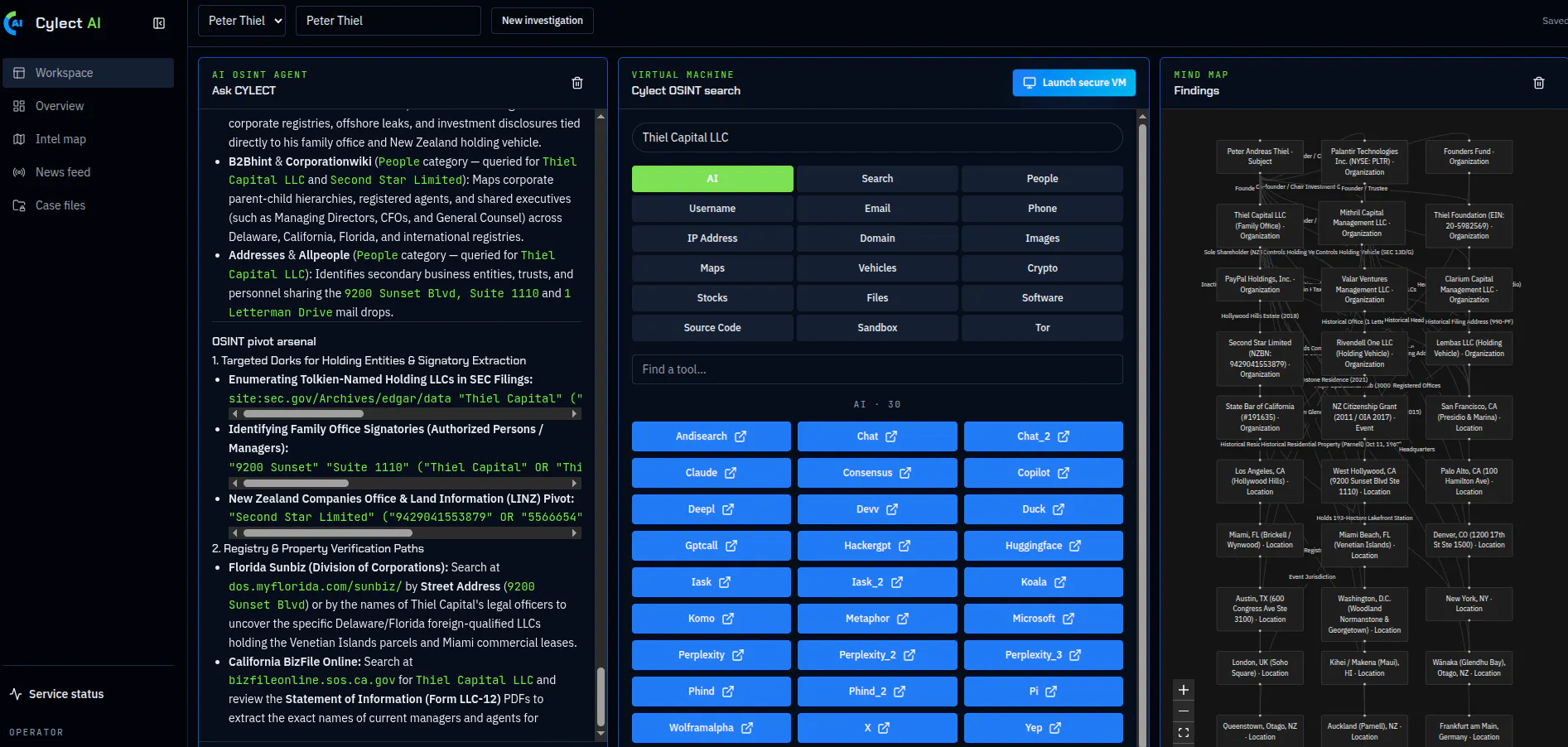Open Andisearch external tool
Viewport: 1568px width, 747px height.
coord(712,436)
